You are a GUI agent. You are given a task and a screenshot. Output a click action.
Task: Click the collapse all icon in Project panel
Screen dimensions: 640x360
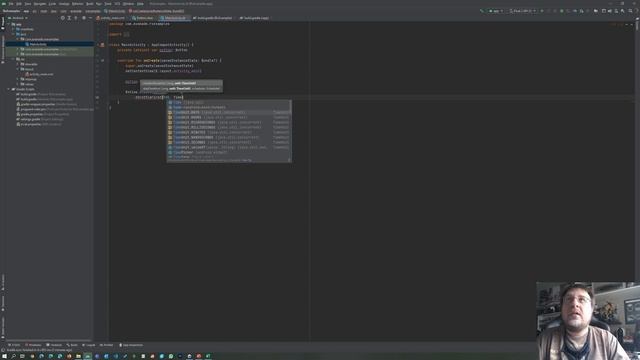[76, 18]
